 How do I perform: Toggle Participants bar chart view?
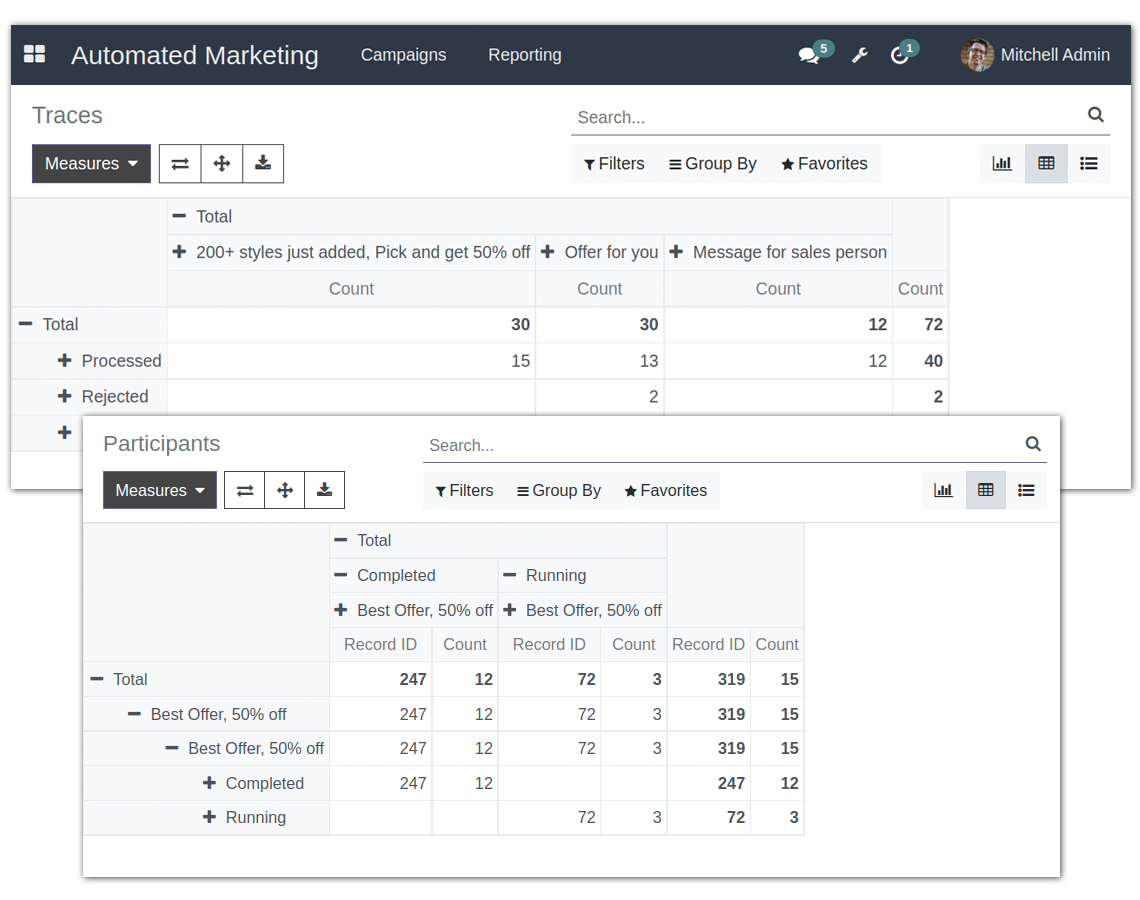(942, 490)
